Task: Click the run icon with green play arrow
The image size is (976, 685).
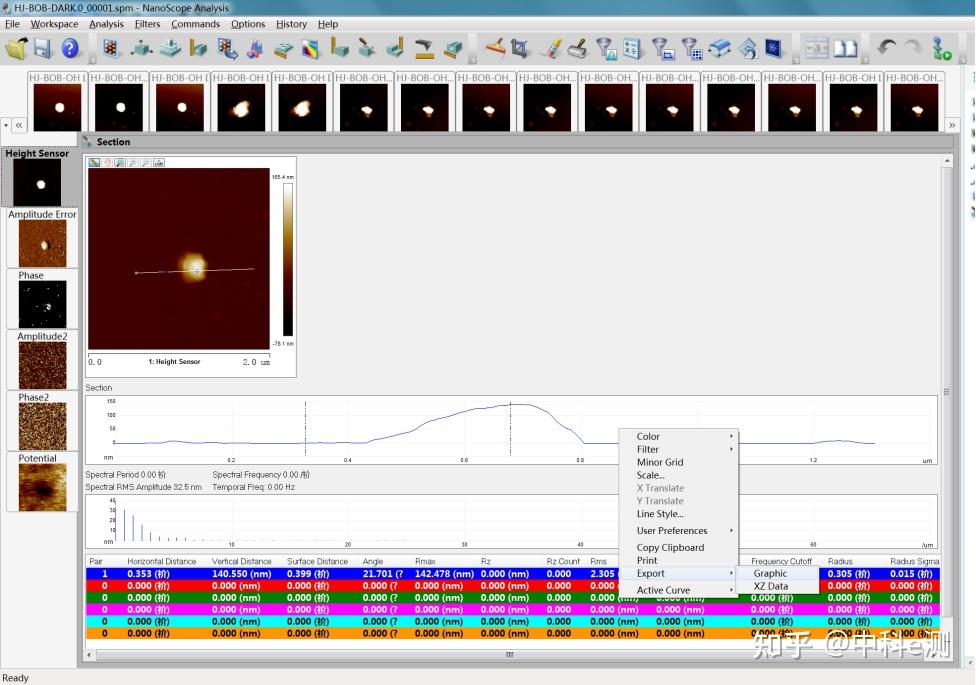Action: point(941,48)
